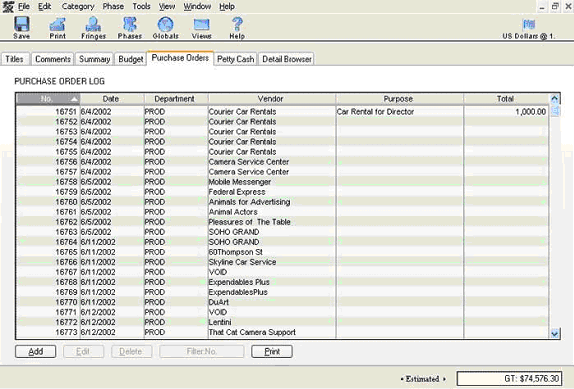This screenshot has height=389, width=574.
Task: Open the Globals tool
Action: click(165, 27)
